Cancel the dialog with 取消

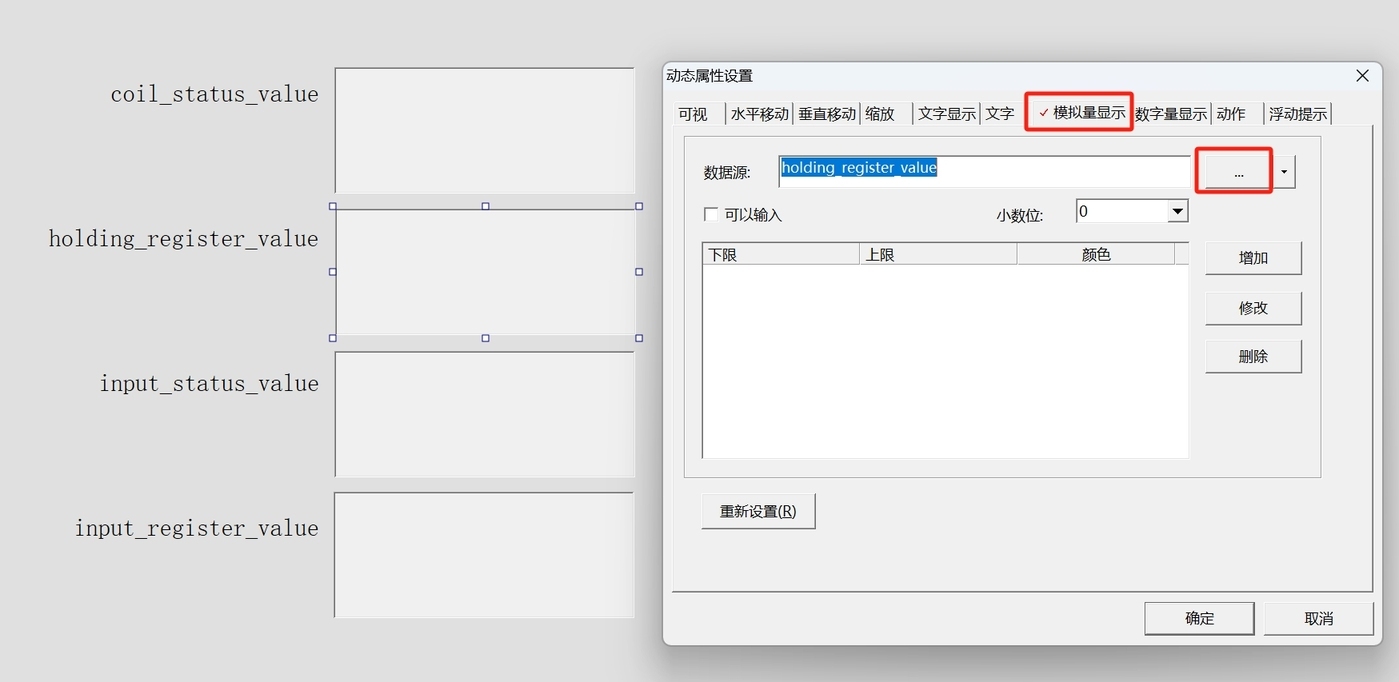[x=1319, y=618]
